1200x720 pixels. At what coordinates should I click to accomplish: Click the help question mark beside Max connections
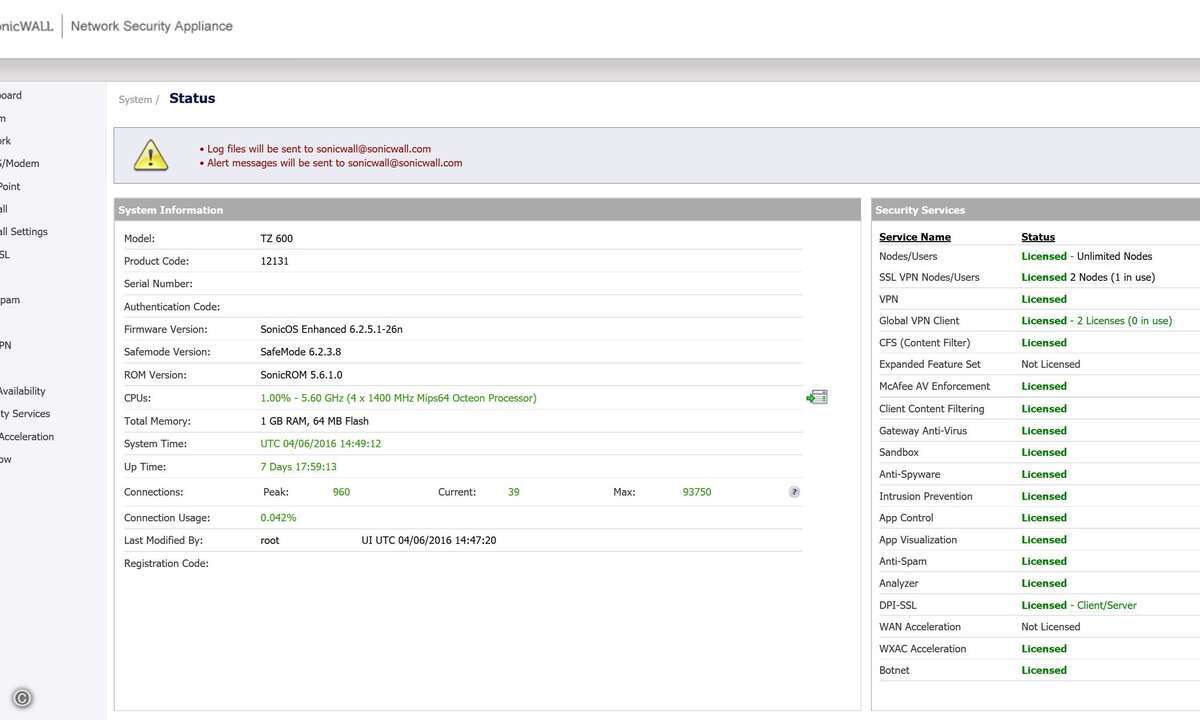[x=794, y=492]
